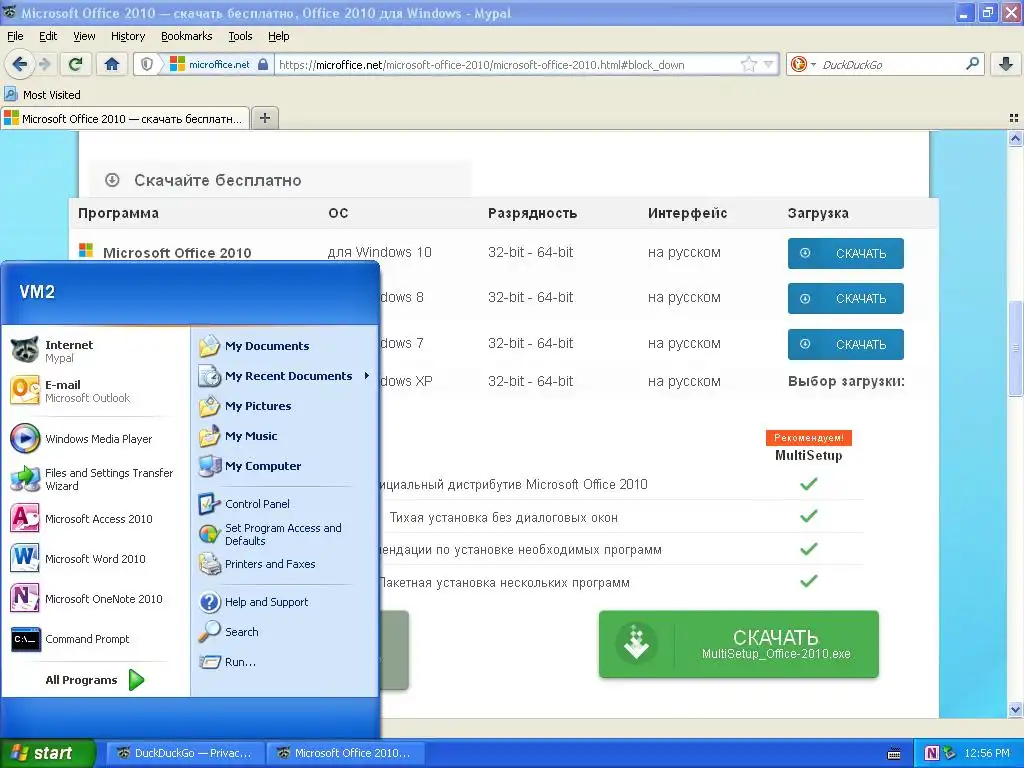
Task: Reload the current page
Action: pos(76,64)
